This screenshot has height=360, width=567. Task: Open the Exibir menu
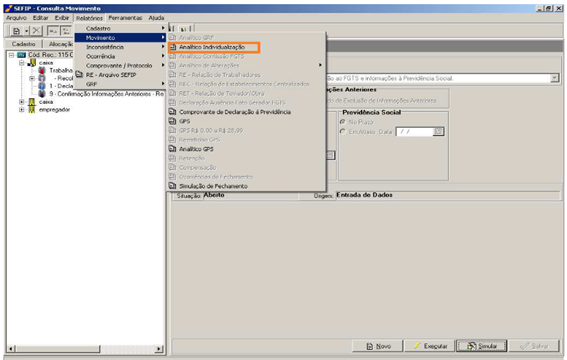point(62,18)
